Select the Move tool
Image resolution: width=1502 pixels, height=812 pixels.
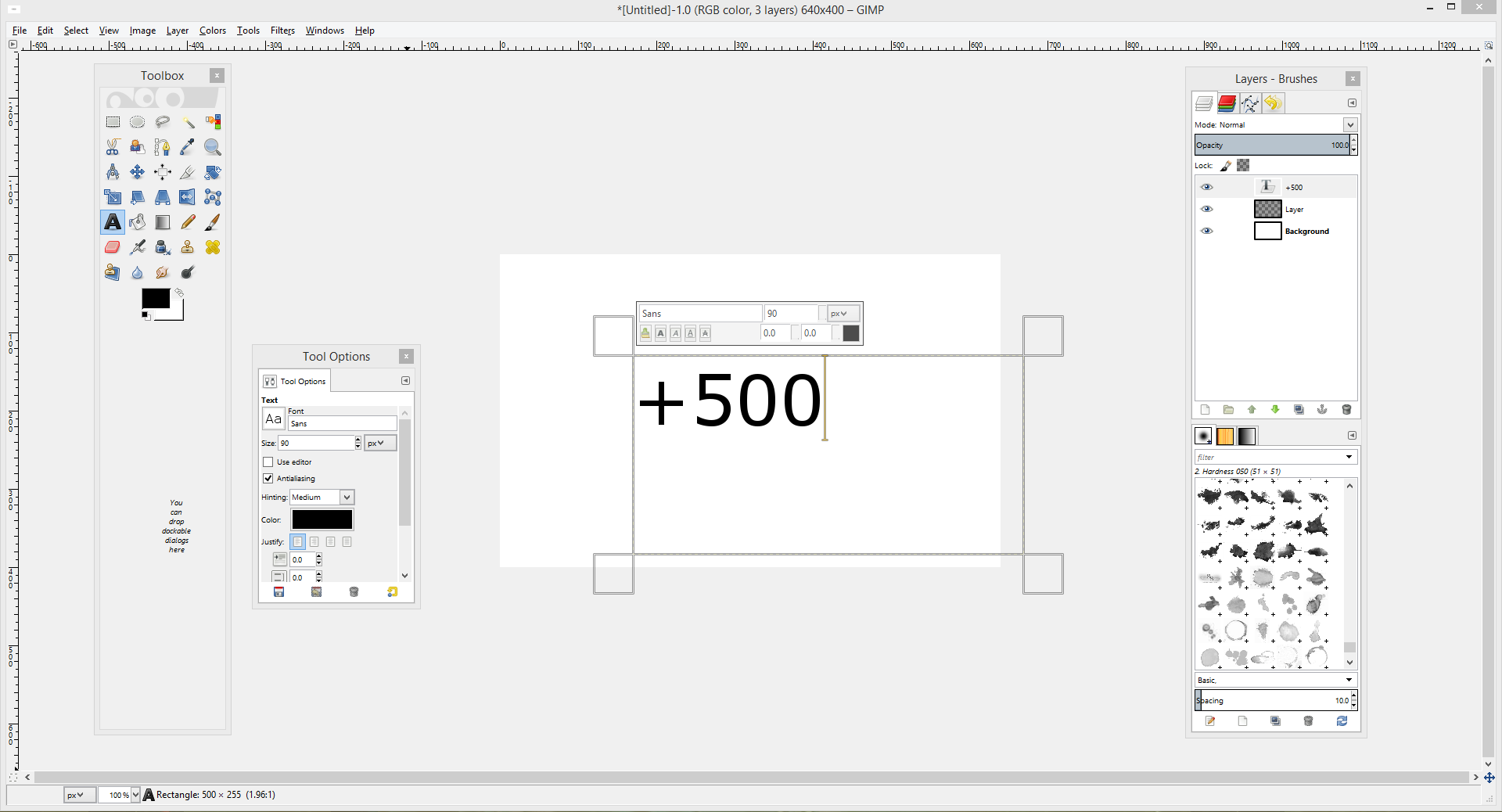tap(138, 172)
